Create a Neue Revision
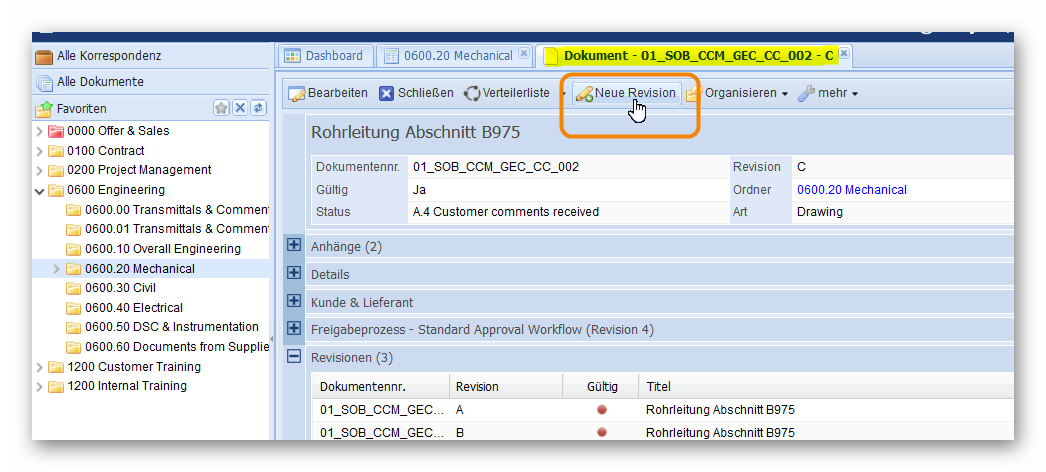The width and height of the screenshot is (1046, 472). click(626, 93)
